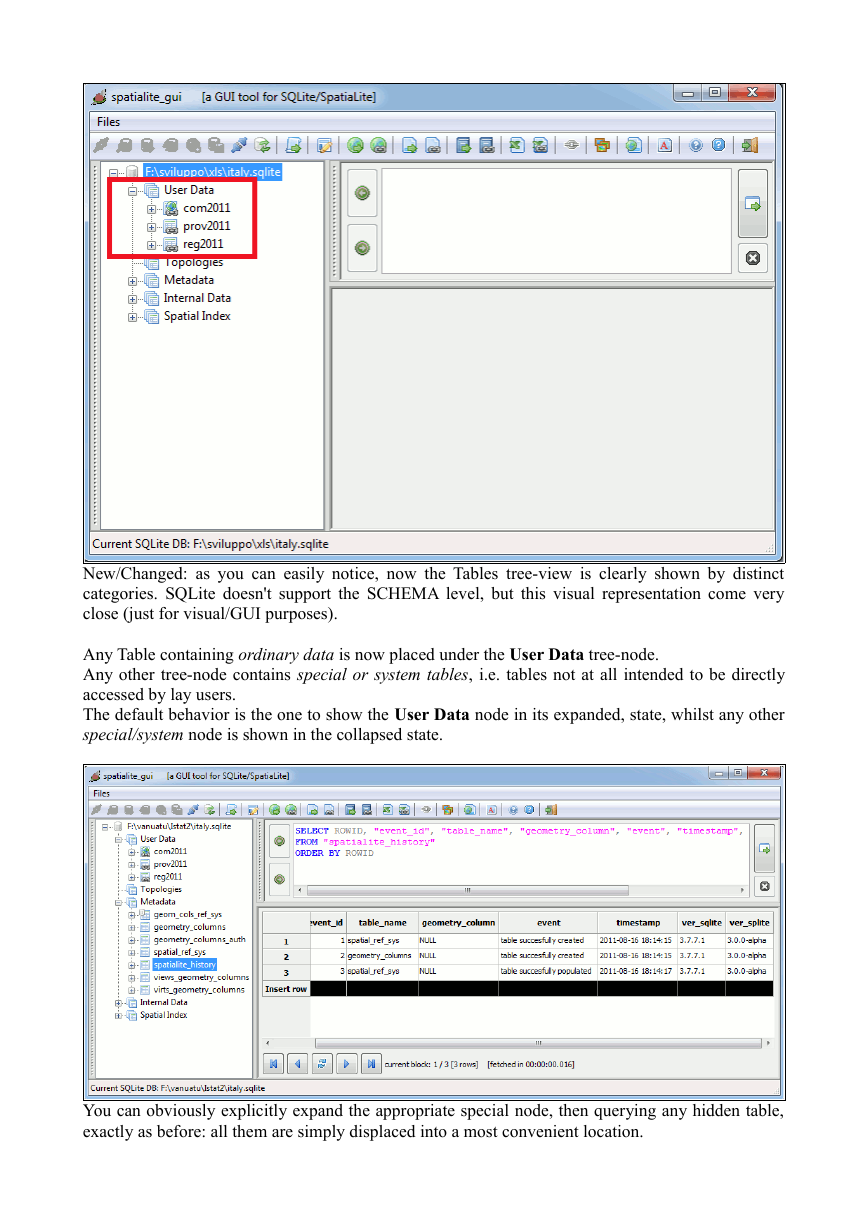The height and width of the screenshot is (1228, 868).
Task: Select the 'Insert row' row header
Action: point(286,989)
